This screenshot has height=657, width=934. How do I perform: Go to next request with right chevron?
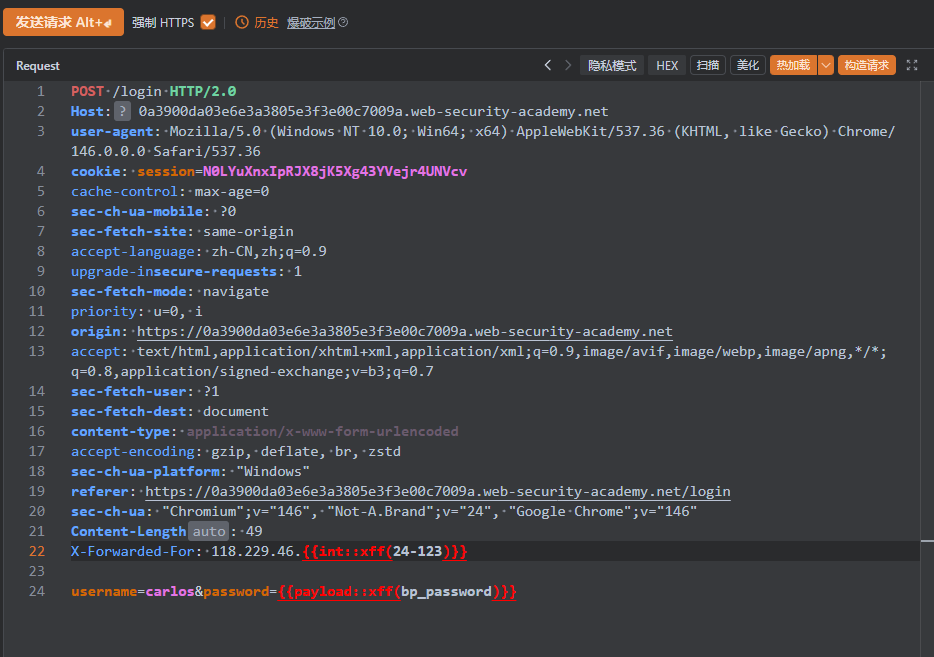point(568,65)
